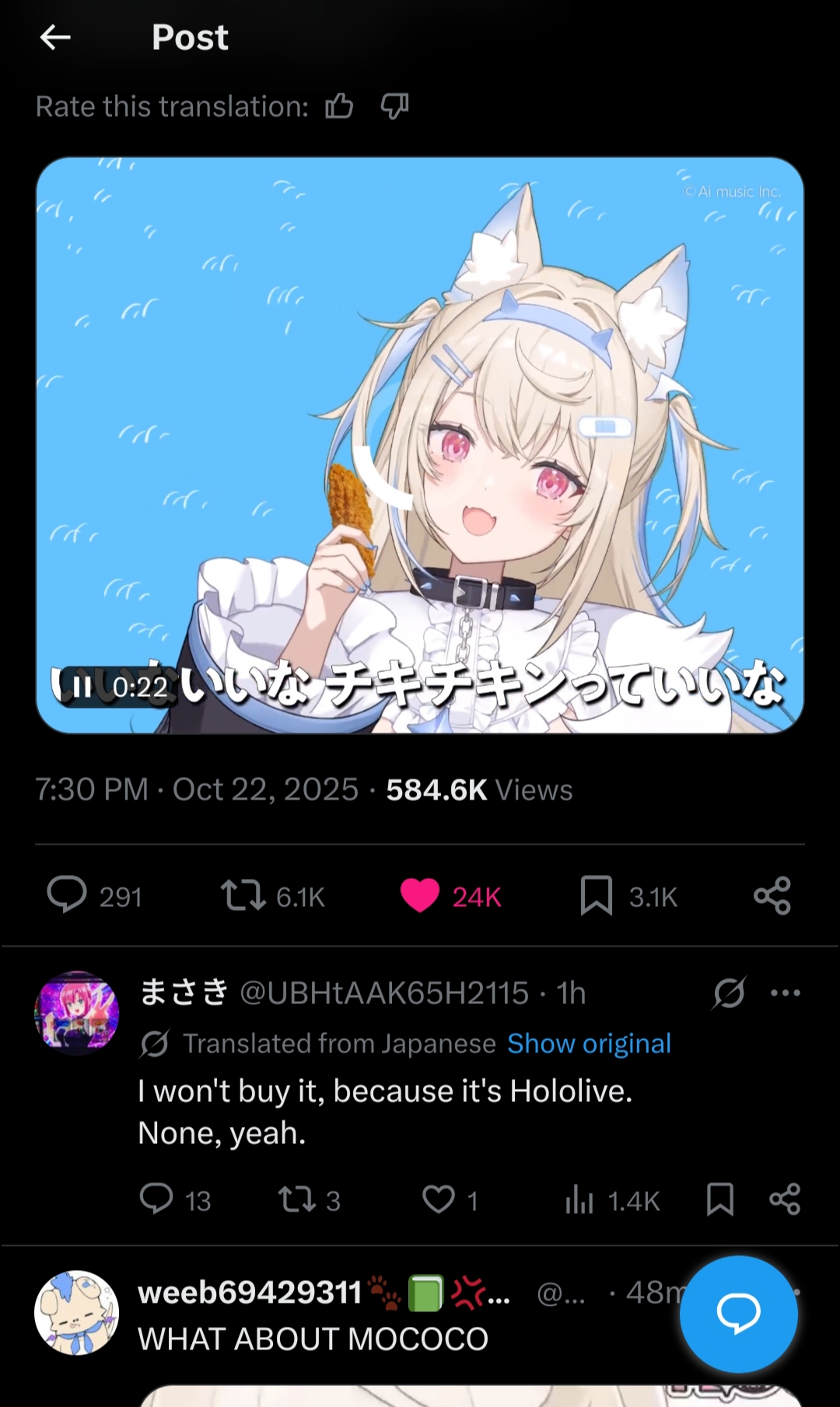Tap blue floating reply button
The image size is (840, 1407).
coord(739,1314)
